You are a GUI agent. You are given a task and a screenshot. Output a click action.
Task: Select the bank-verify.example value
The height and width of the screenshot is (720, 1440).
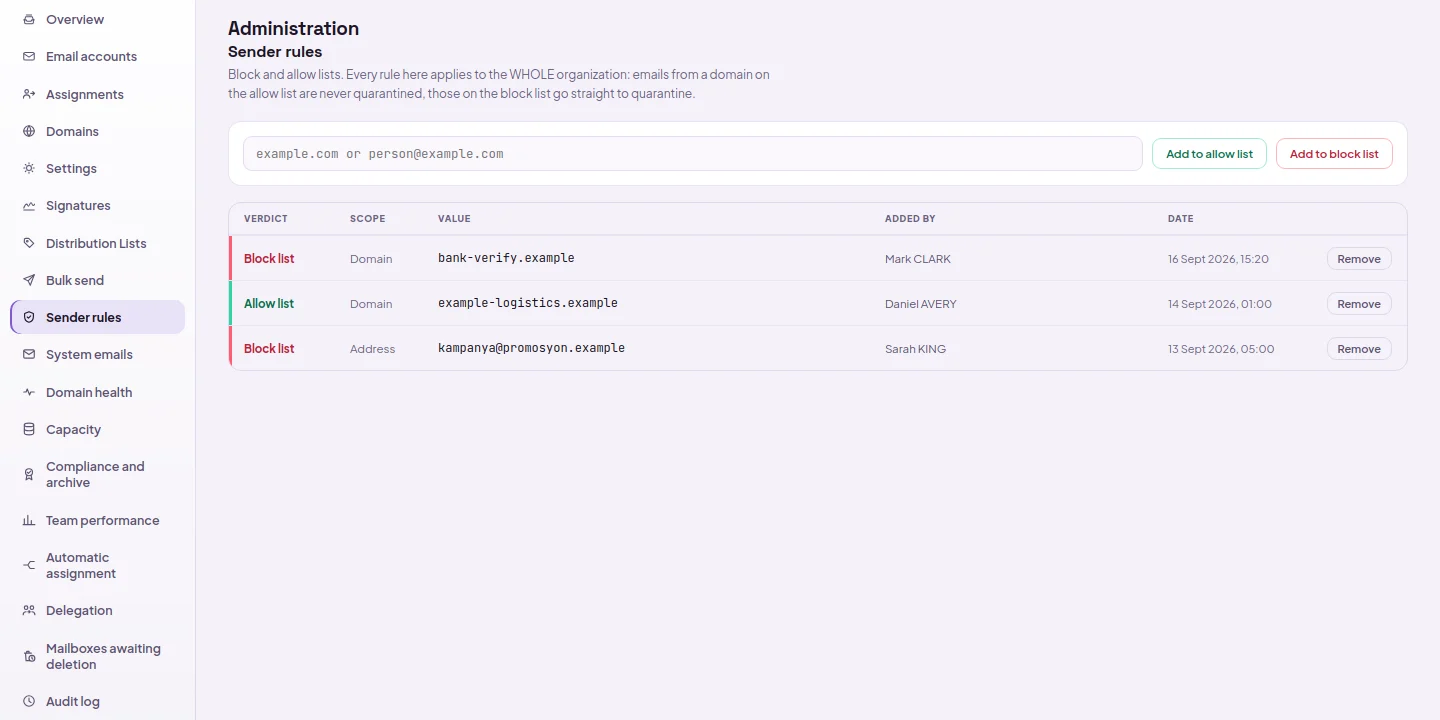pyautogui.click(x=506, y=258)
